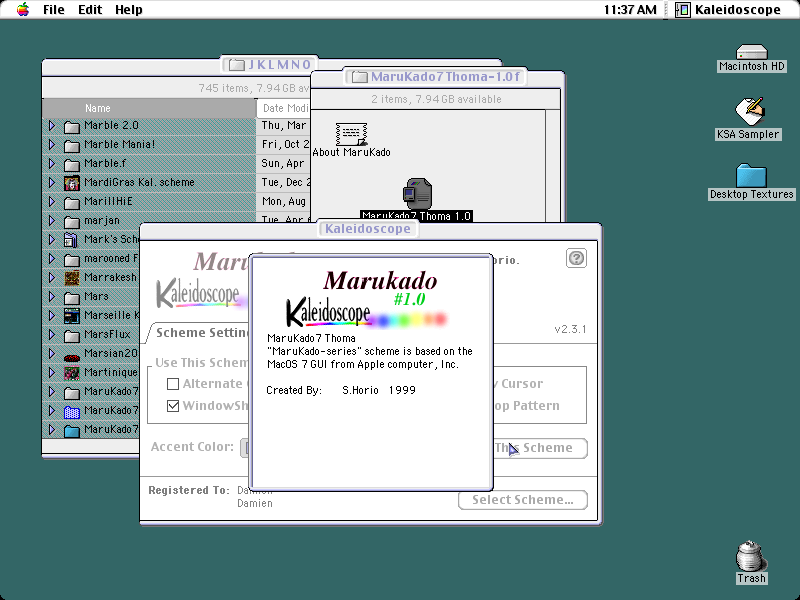The image size is (800, 600).
Task: Expand the Marble.f folder triangle
Action: [x=52, y=163]
